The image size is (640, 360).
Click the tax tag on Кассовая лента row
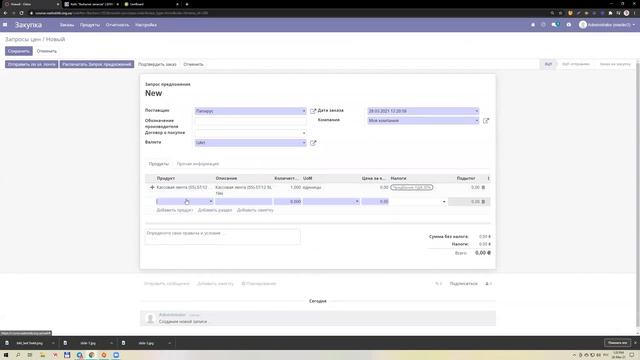tap(411, 187)
